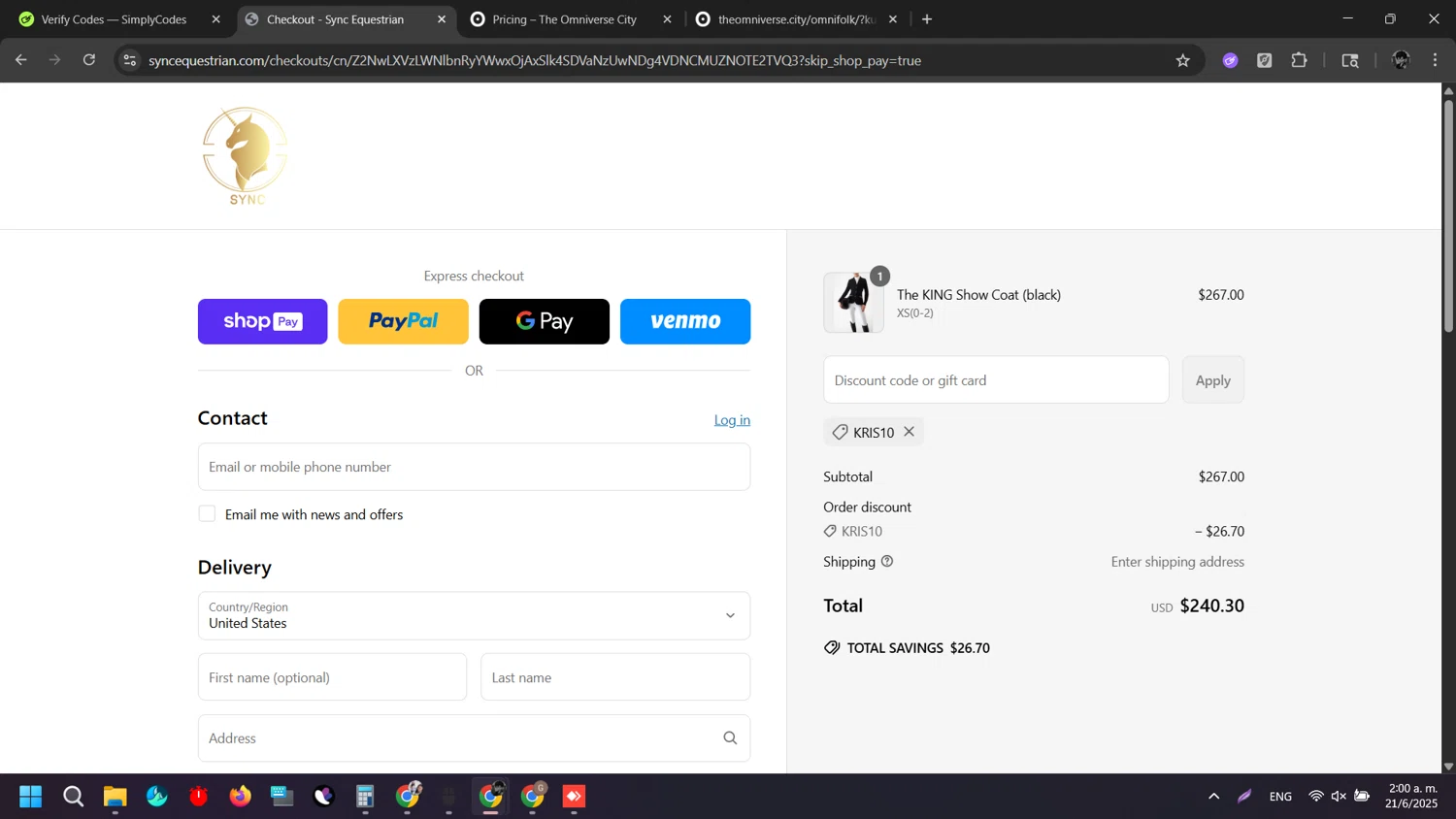Expand the Country/Region dropdown
1456x819 pixels.
point(474,615)
